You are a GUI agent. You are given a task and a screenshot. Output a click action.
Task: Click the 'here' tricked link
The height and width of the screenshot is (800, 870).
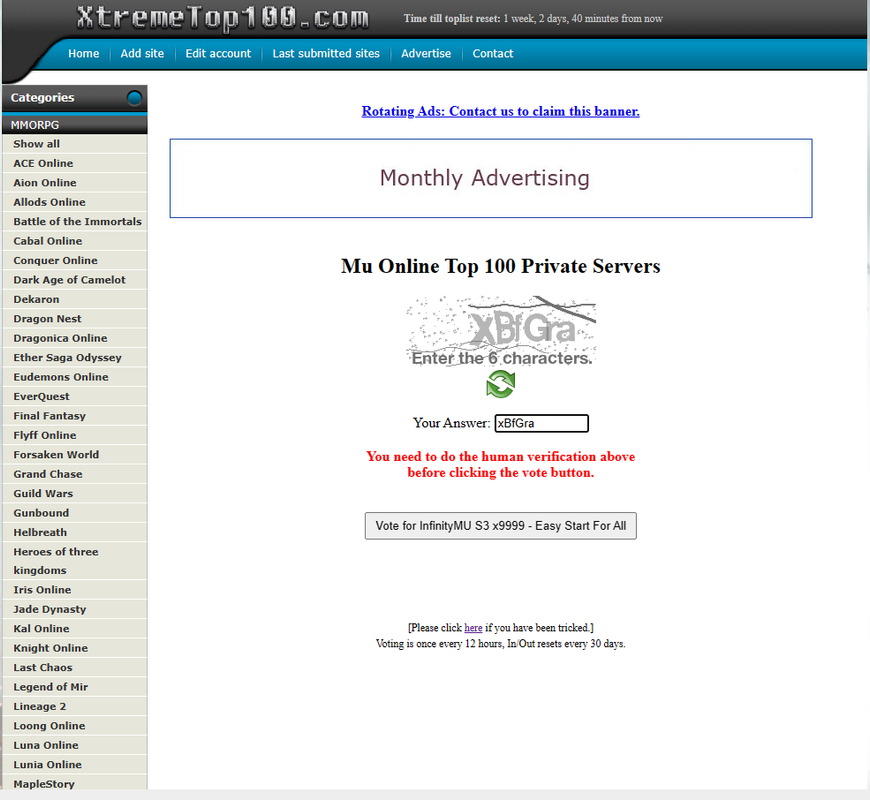pyautogui.click(x=473, y=628)
